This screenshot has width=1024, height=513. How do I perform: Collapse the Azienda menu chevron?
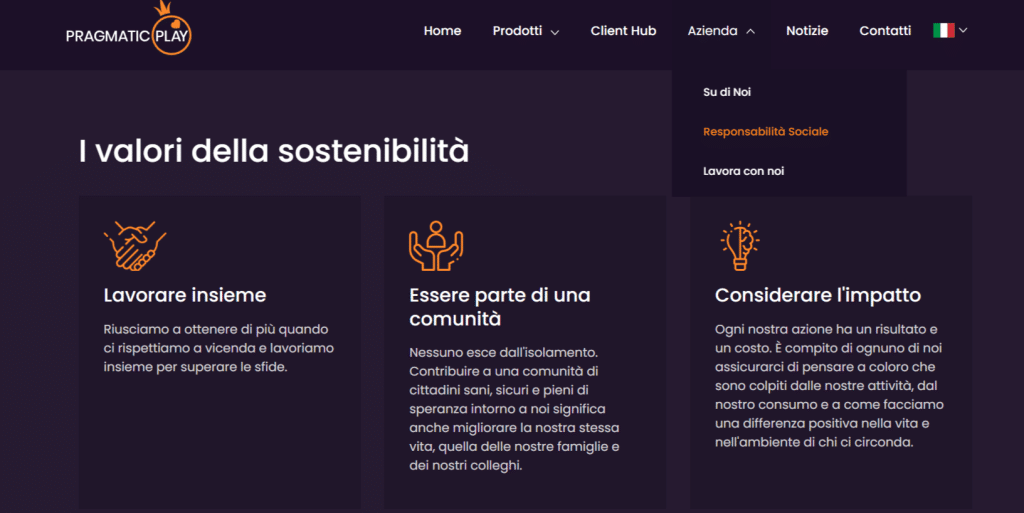tap(750, 32)
